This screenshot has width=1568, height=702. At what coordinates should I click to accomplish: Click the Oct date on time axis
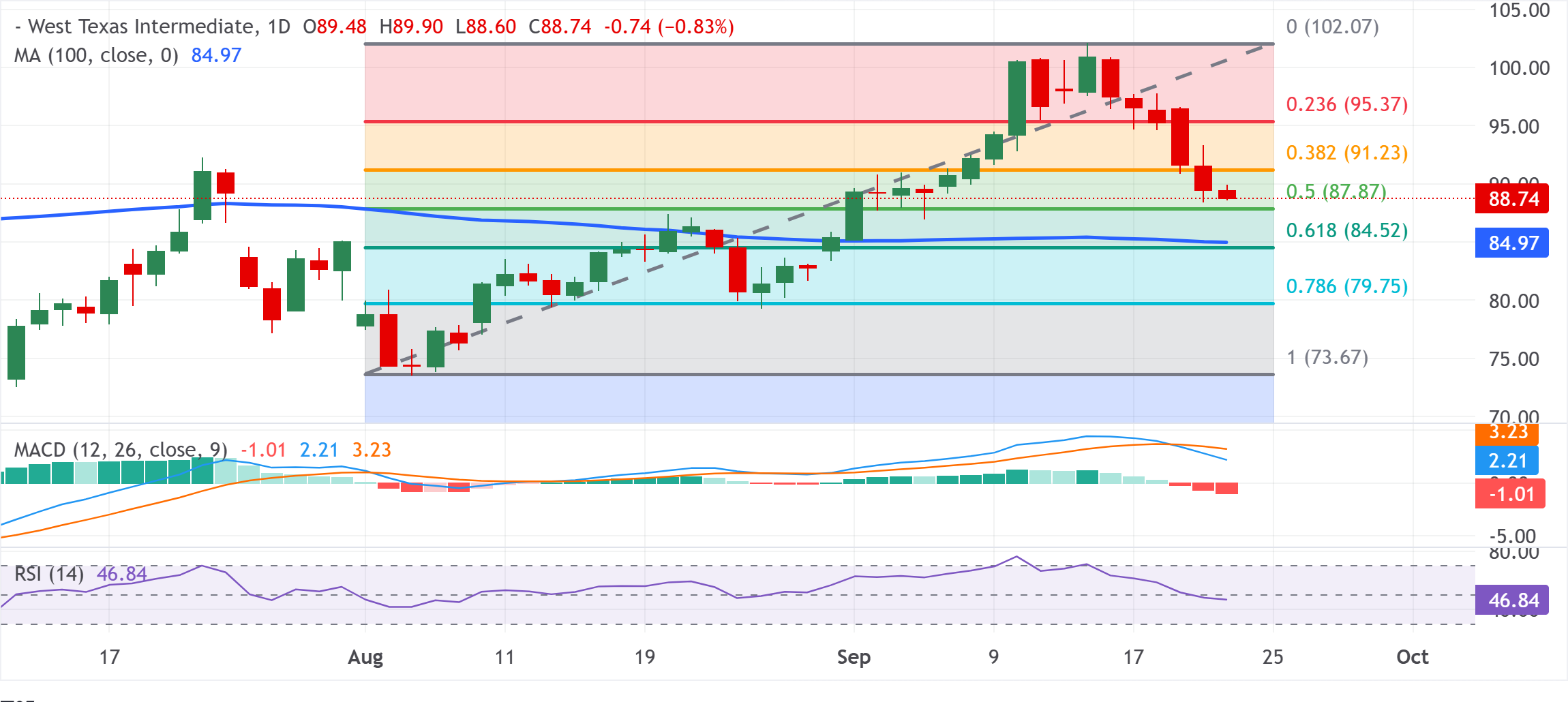[x=1413, y=657]
